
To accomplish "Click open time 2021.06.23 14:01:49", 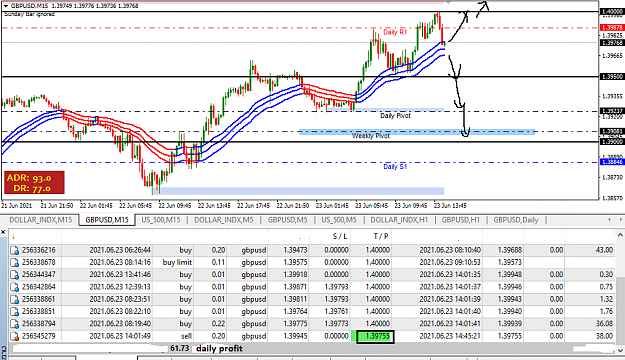I will 120,336.
